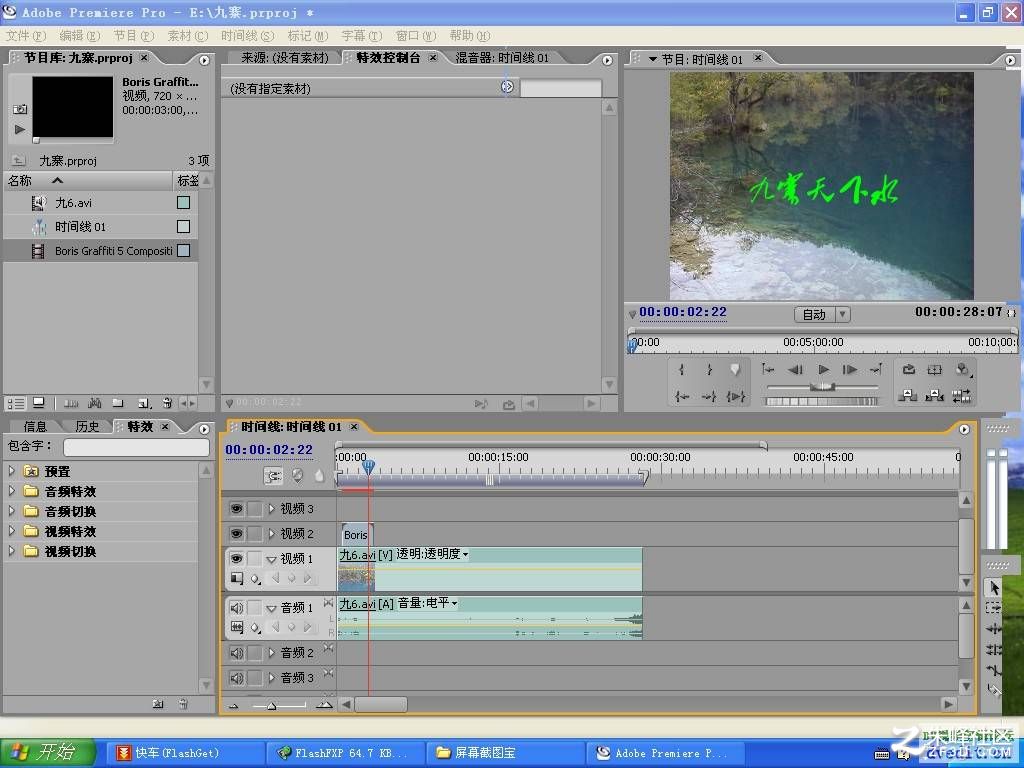Open the 文件(F) menu
1024x768 pixels.
(x=26, y=36)
